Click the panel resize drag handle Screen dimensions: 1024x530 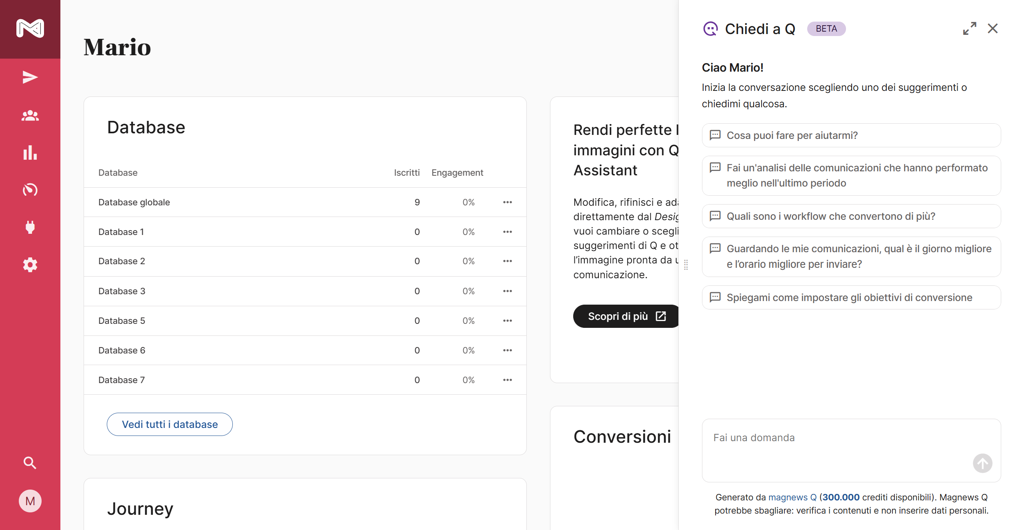685,265
